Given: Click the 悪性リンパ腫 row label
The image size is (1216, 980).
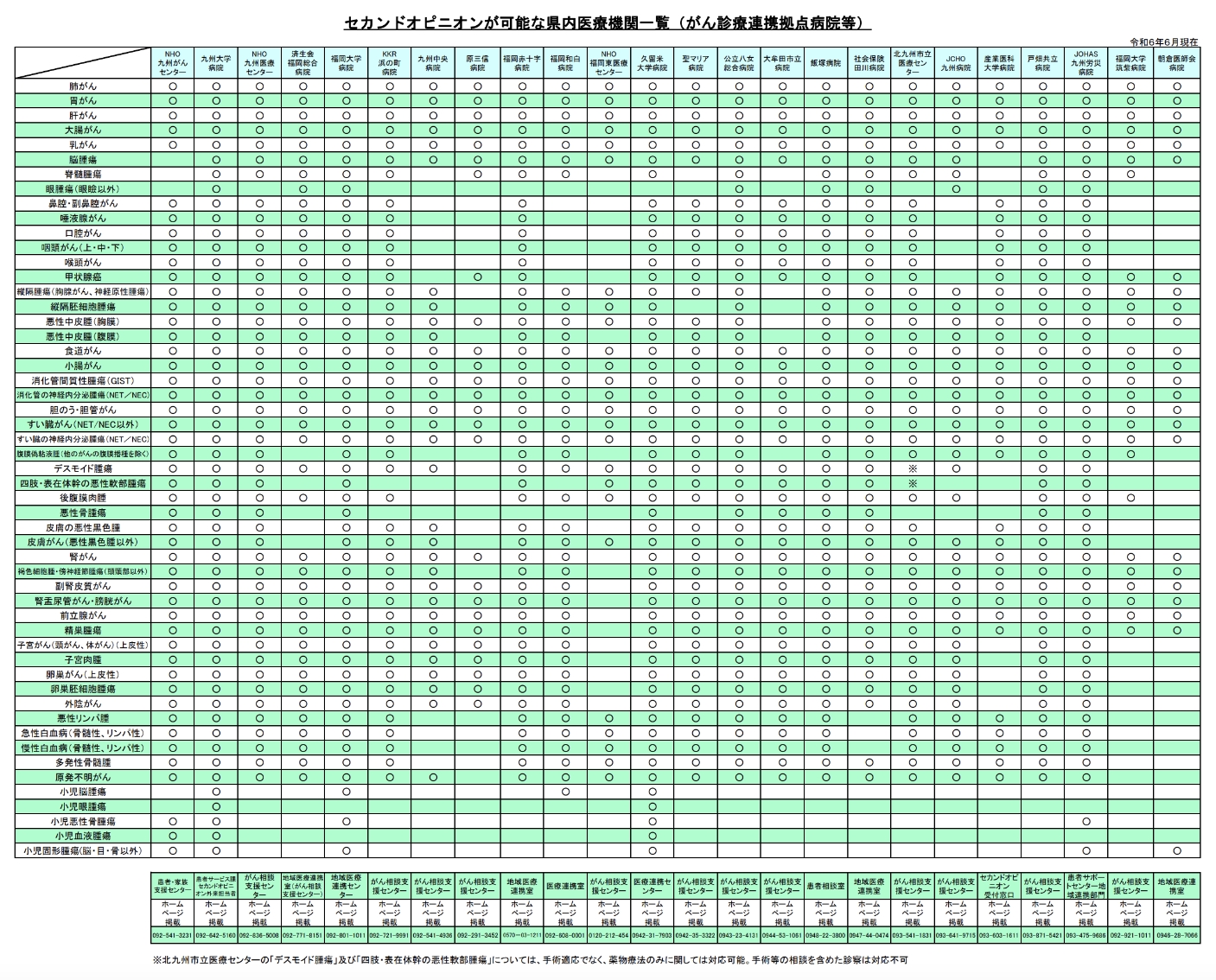Looking at the screenshot, I should [83, 718].
